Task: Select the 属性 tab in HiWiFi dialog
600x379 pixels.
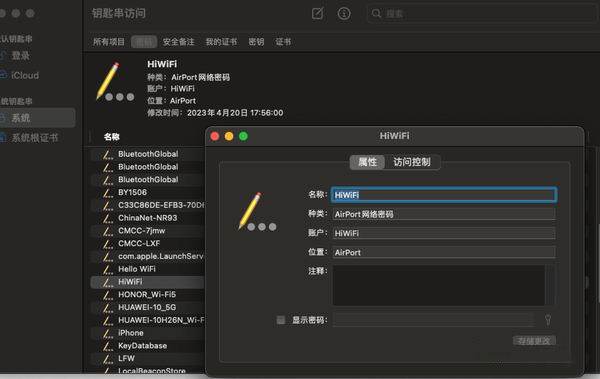Action: pyautogui.click(x=367, y=162)
